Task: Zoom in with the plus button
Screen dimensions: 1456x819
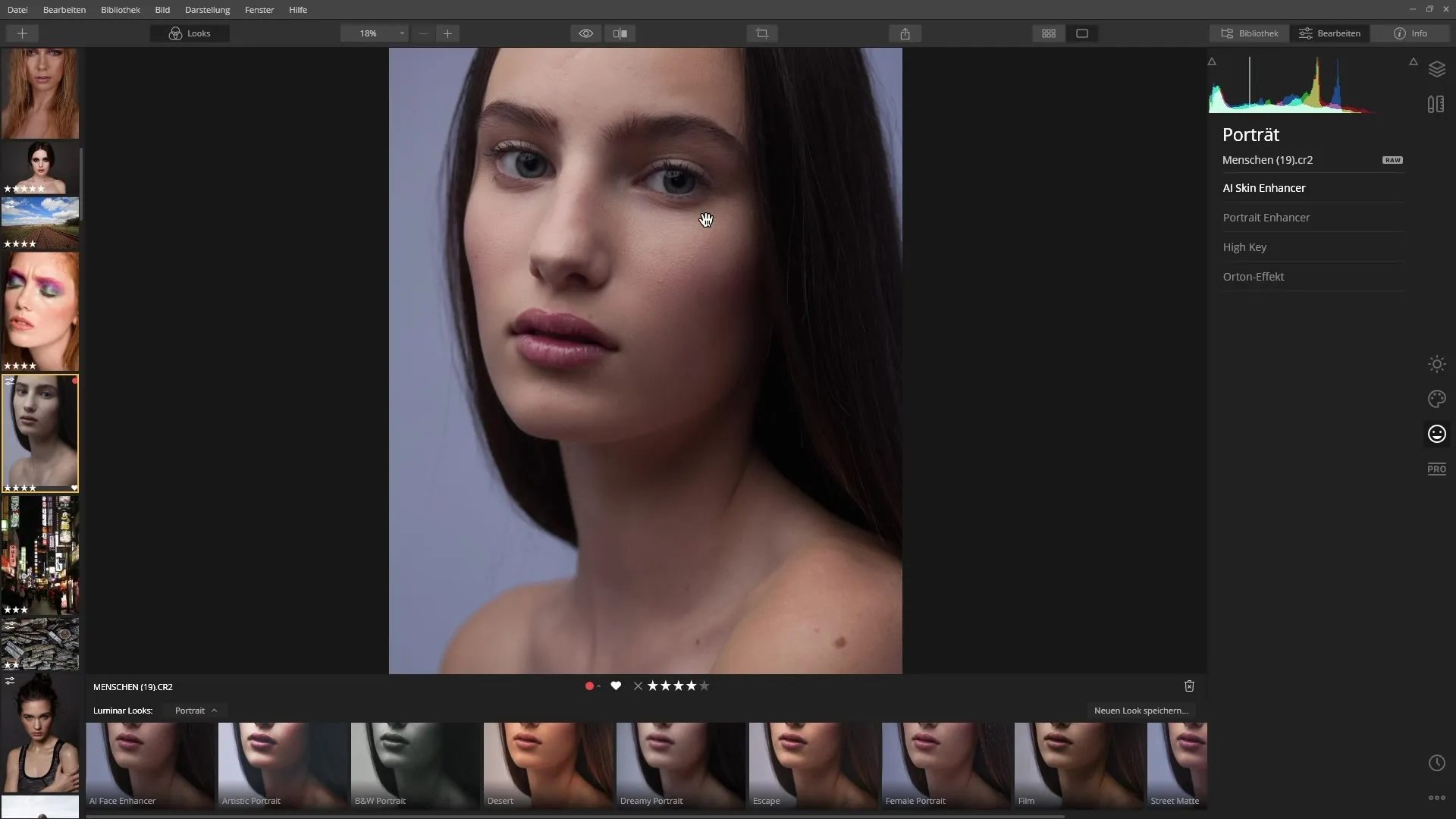Action: pyautogui.click(x=447, y=33)
